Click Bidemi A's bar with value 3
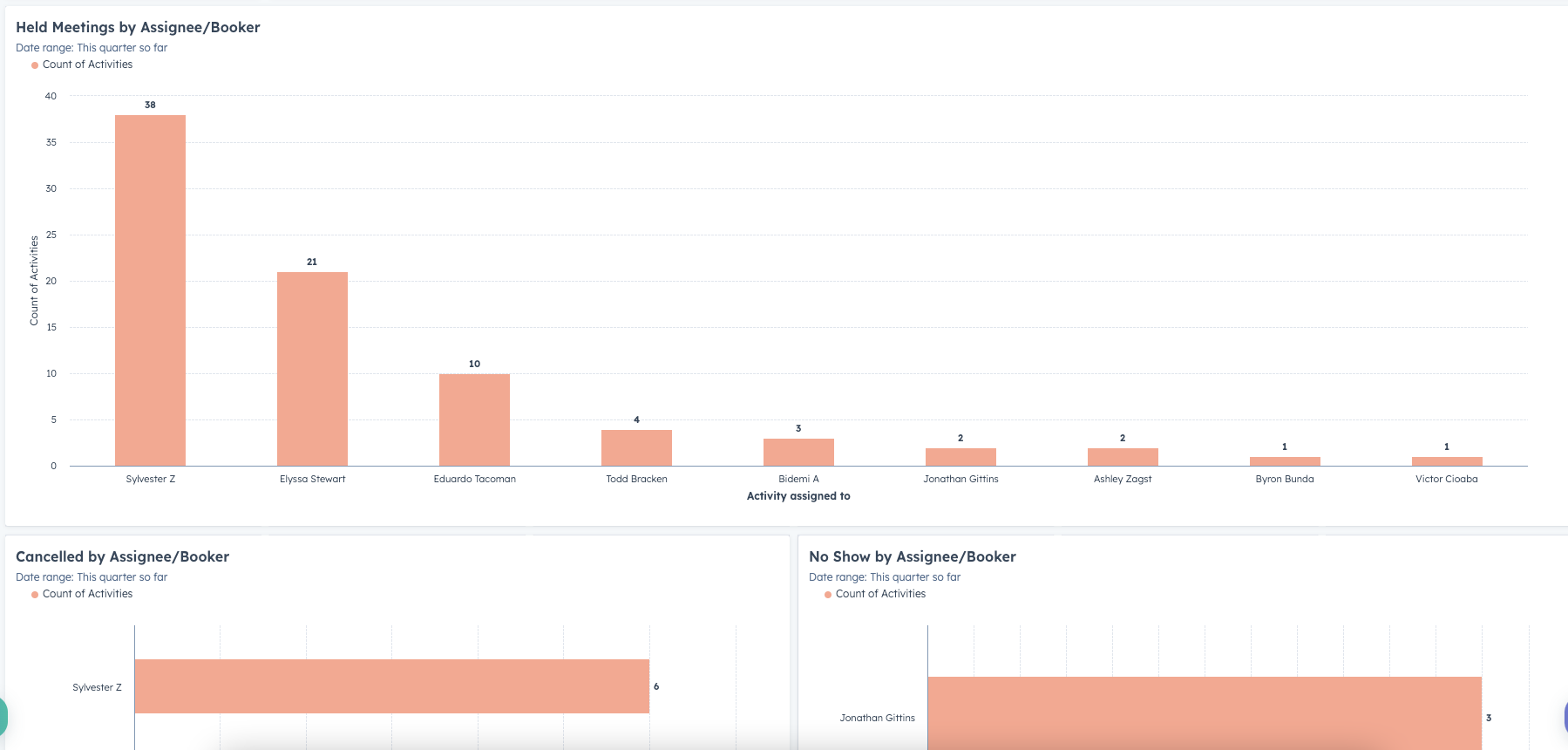 pos(798,452)
